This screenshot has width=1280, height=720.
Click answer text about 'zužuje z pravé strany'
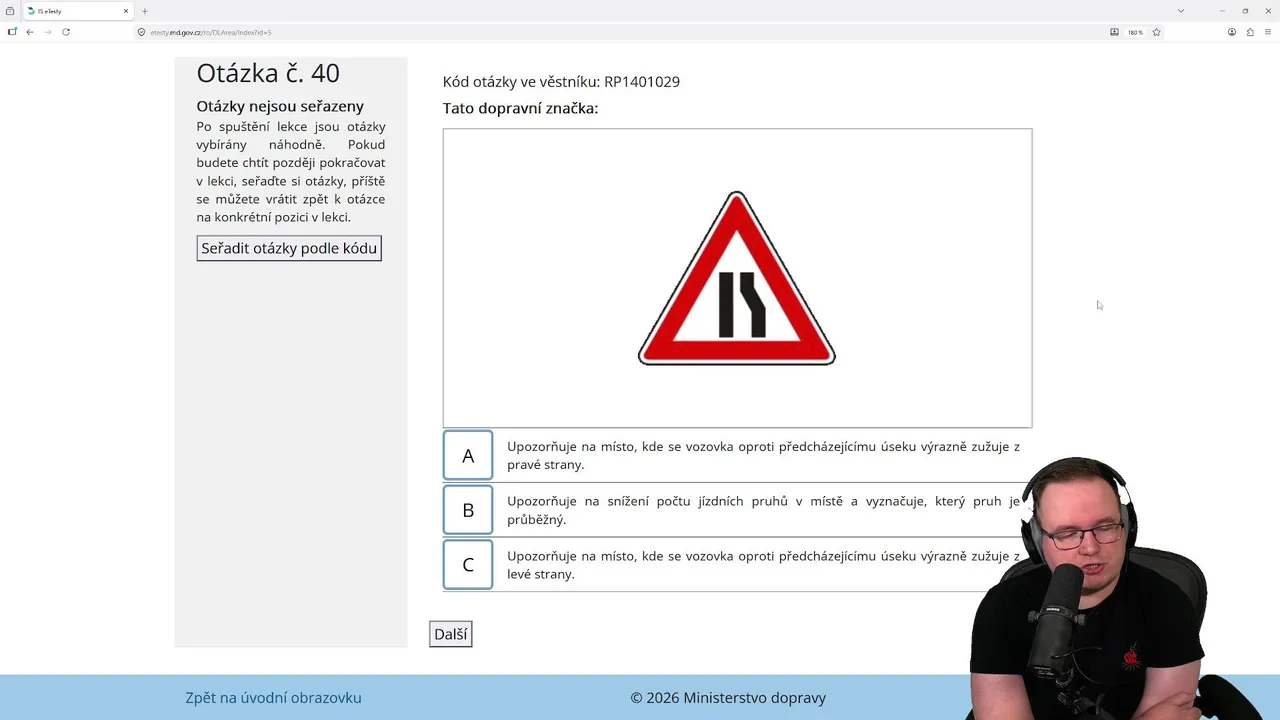[x=763, y=456]
